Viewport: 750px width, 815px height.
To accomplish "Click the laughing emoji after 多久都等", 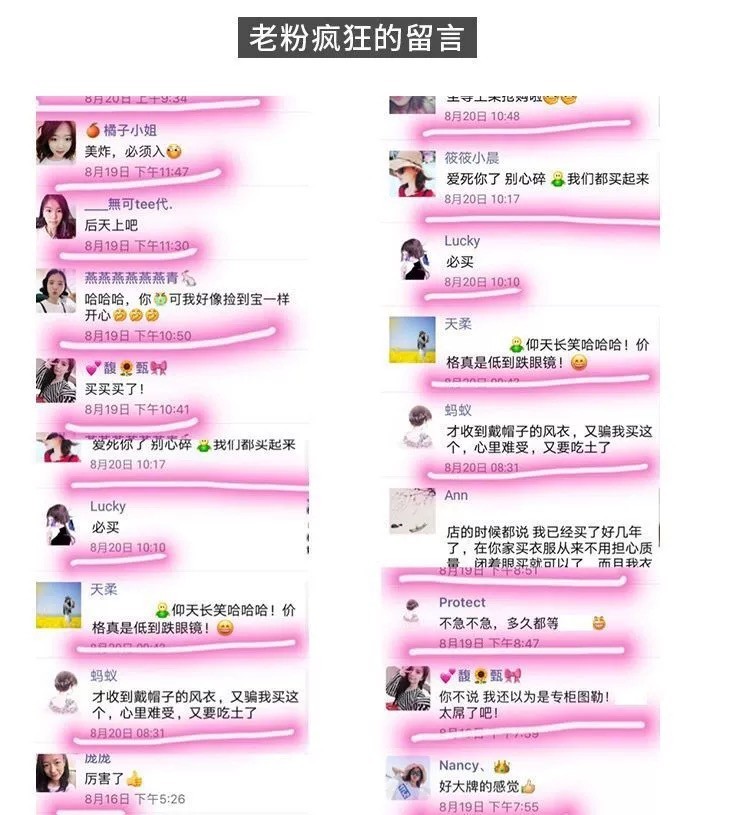I will coord(599,623).
